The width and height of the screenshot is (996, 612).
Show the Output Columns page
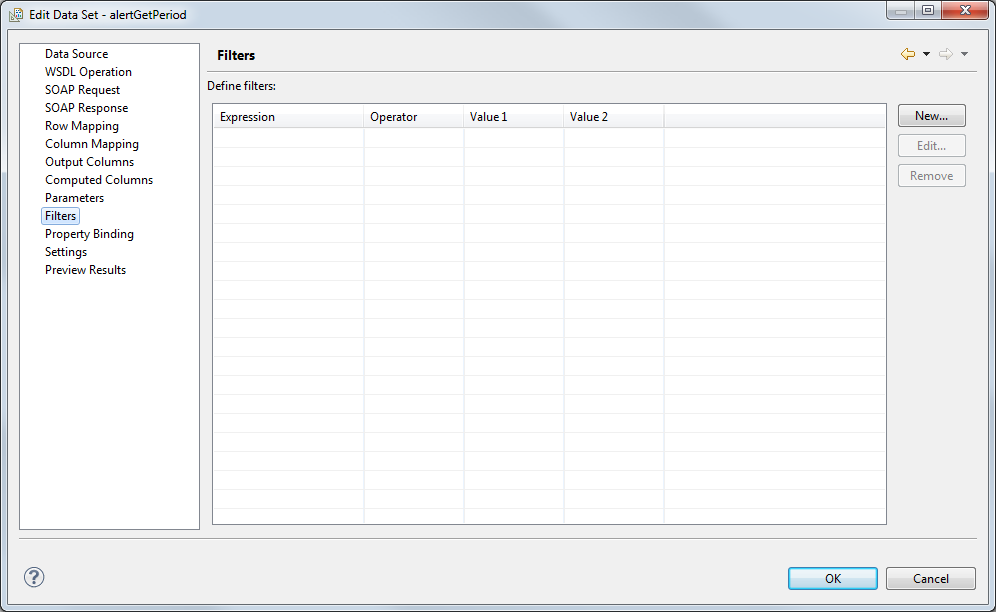click(x=89, y=162)
